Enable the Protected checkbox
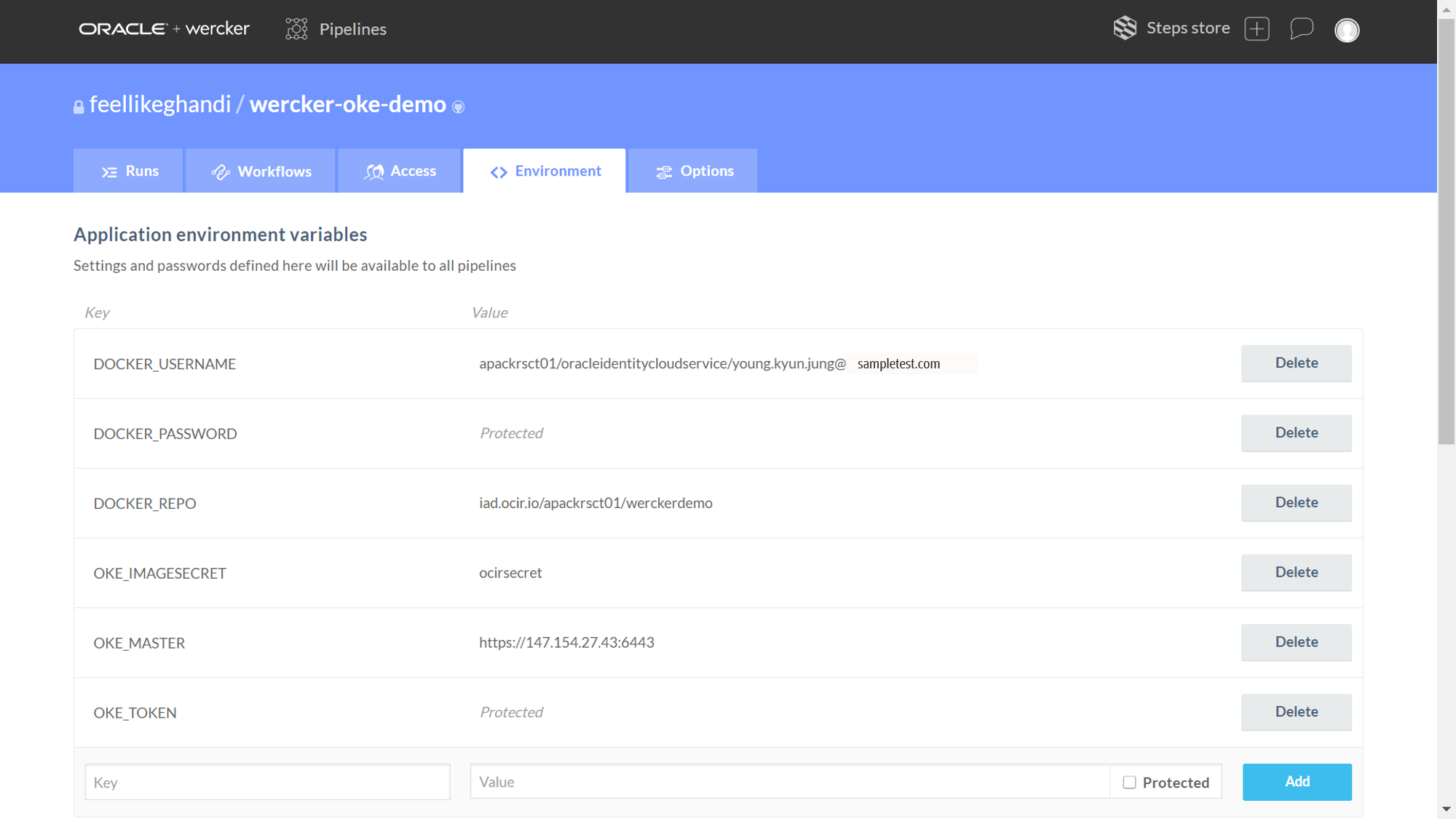This screenshot has width=1456, height=819. 1129,782
